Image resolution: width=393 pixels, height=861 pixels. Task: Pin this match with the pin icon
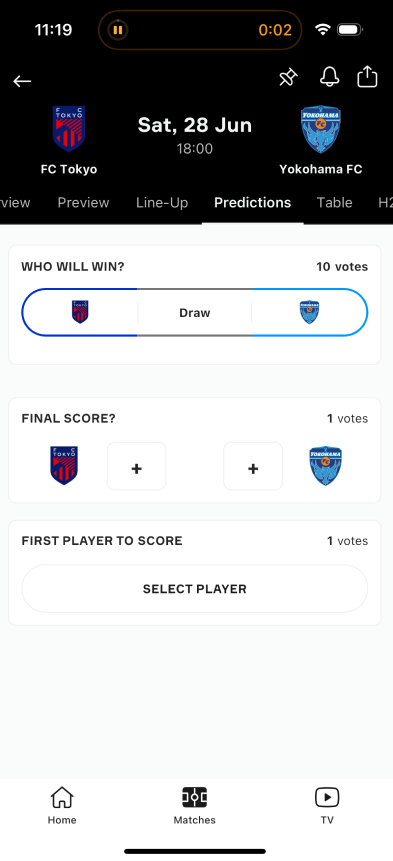pyautogui.click(x=288, y=79)
